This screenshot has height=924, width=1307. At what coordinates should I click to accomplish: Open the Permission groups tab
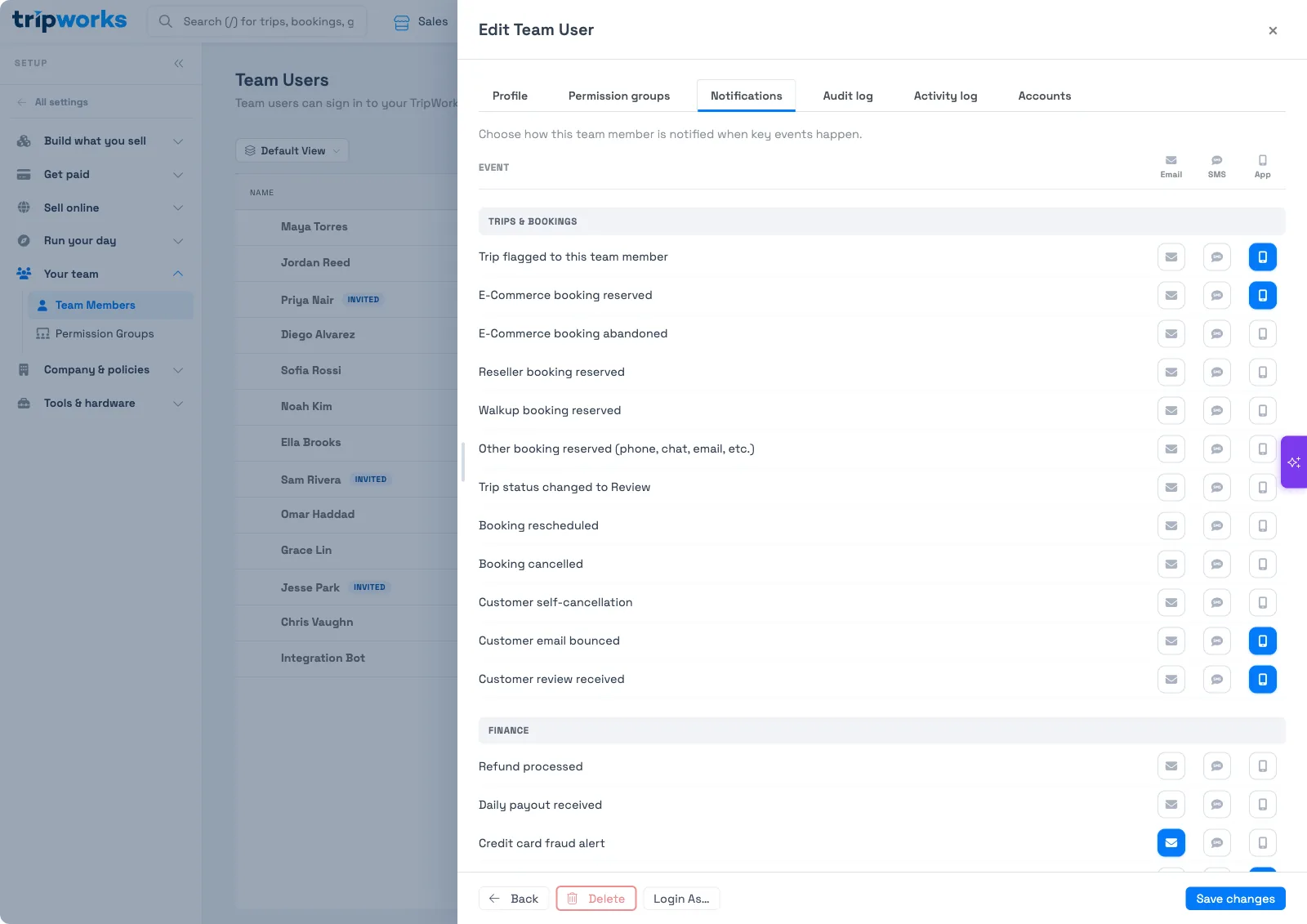(619, 96)
